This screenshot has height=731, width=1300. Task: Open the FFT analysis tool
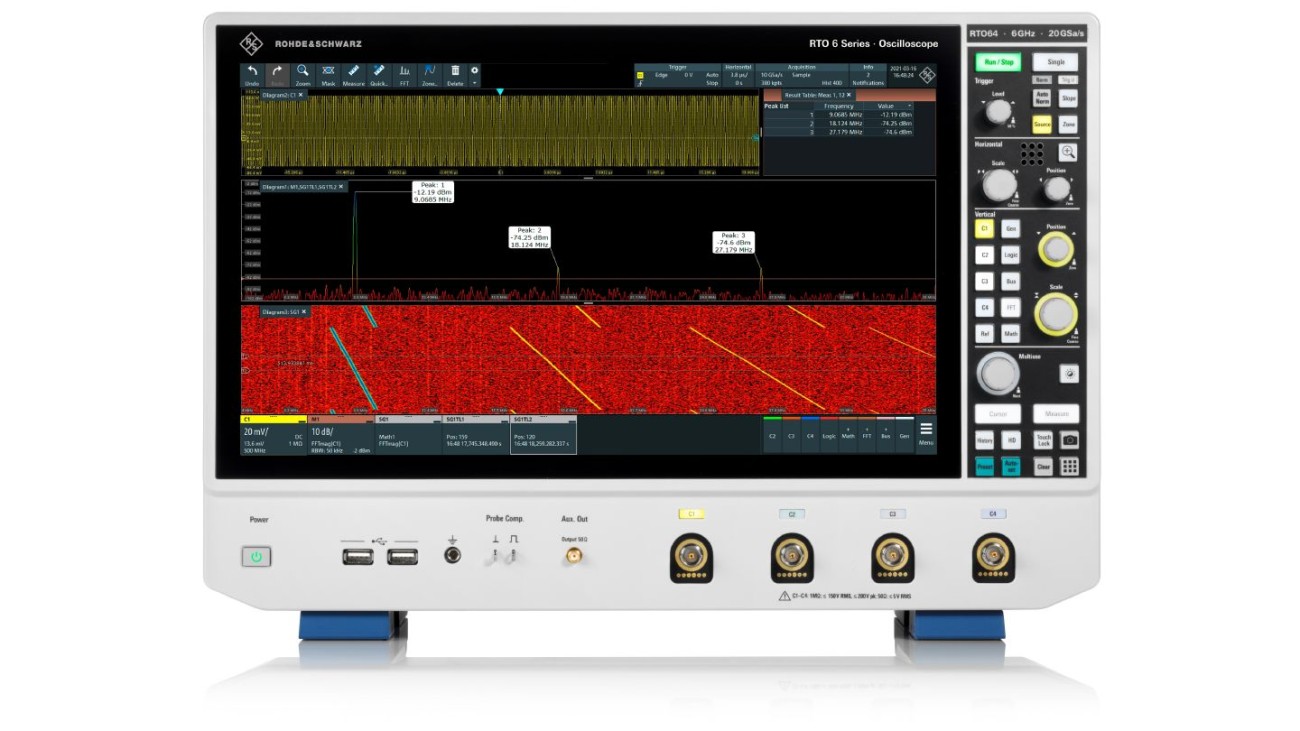(403, 70)
